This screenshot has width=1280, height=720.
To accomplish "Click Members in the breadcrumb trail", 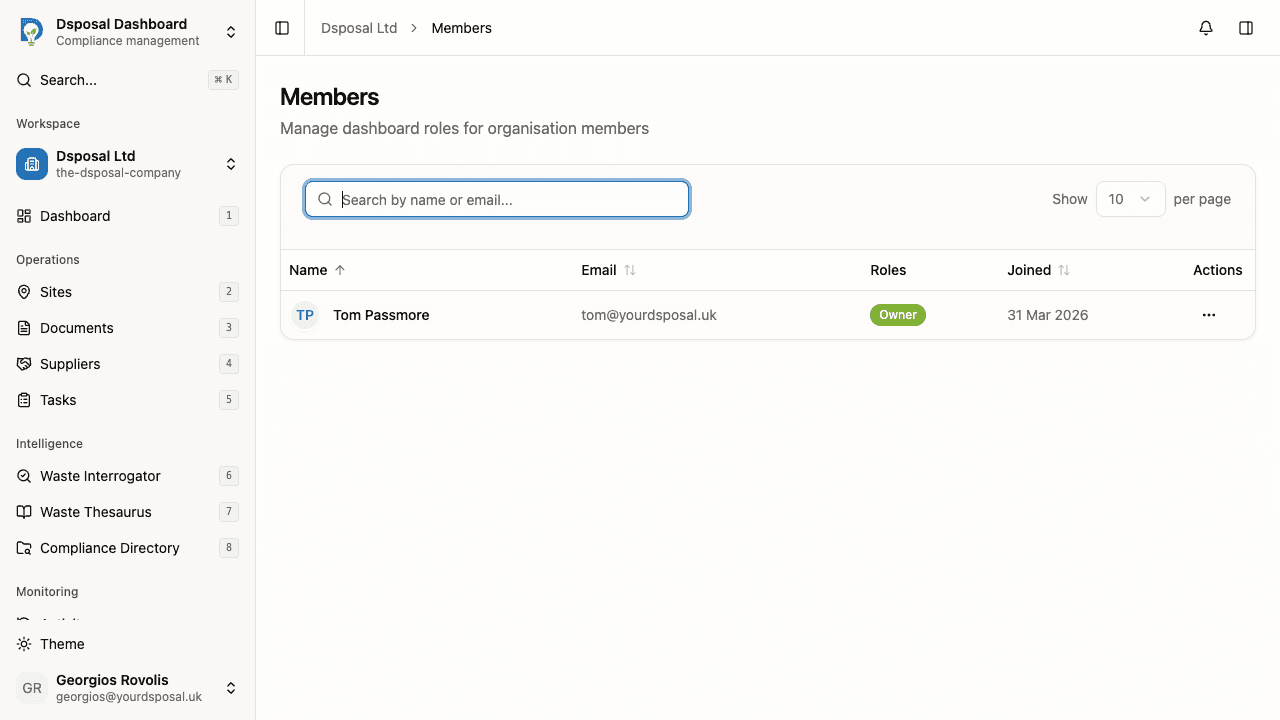I will [x=461, y=28].
